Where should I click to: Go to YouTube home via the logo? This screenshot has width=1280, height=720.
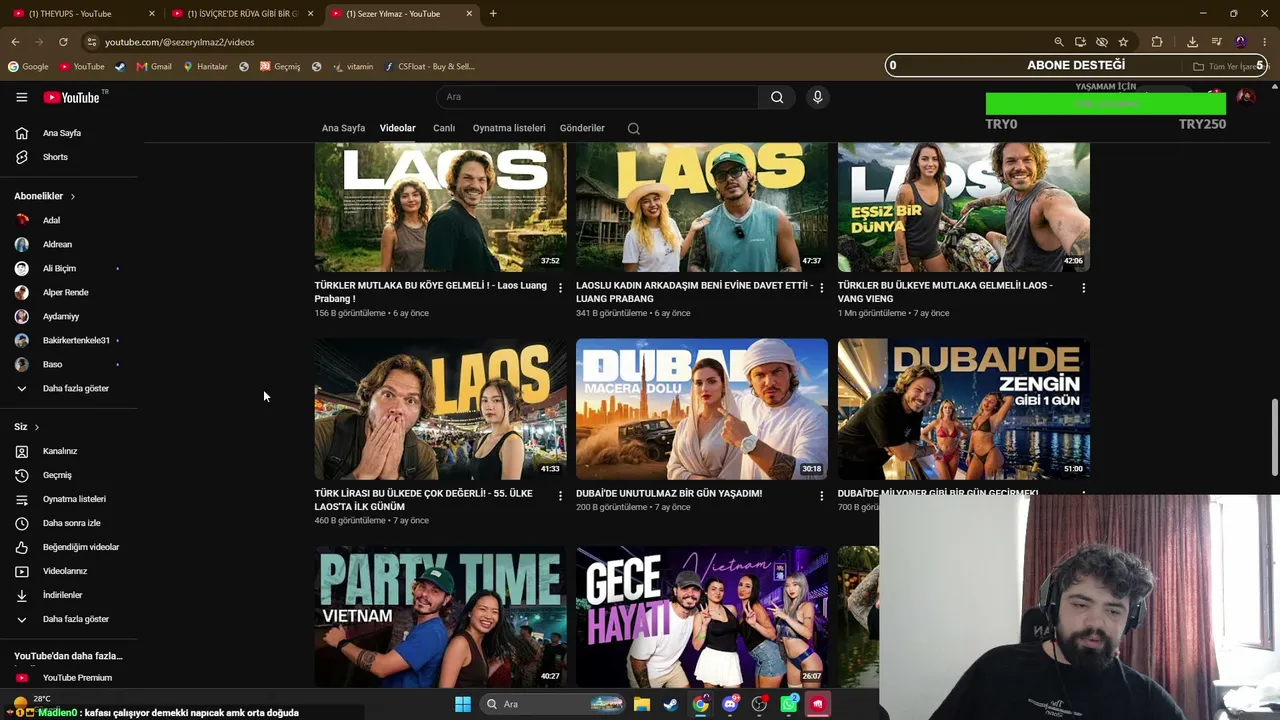72,97
